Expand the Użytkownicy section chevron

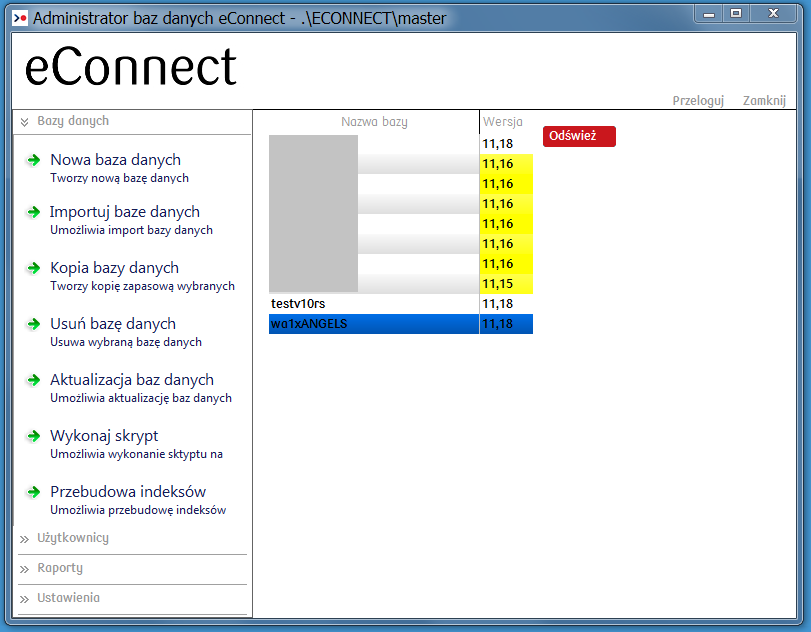click(x=24, y=539)
